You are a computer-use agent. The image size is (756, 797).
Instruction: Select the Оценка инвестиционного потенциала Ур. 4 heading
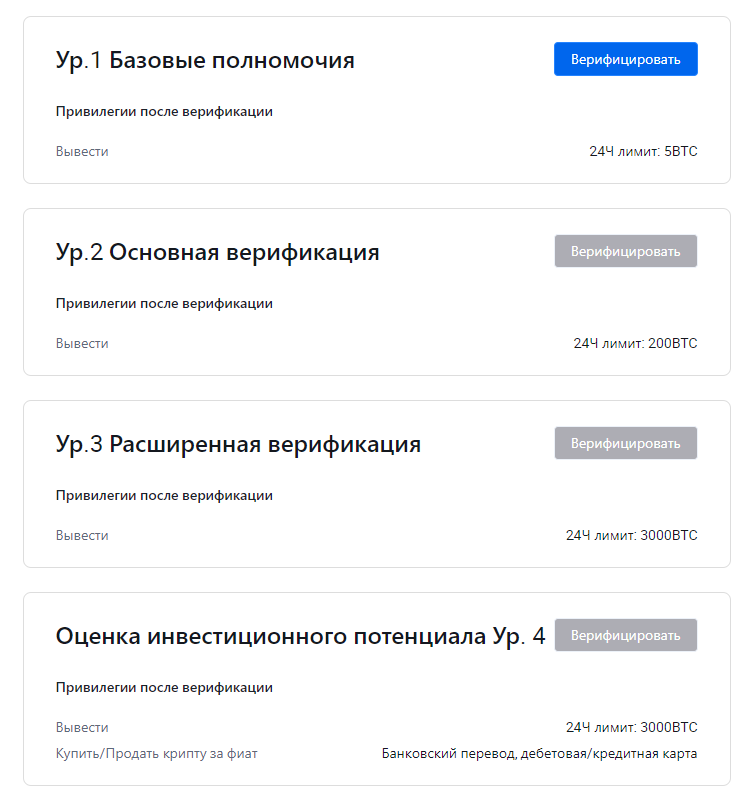[300, 637]
